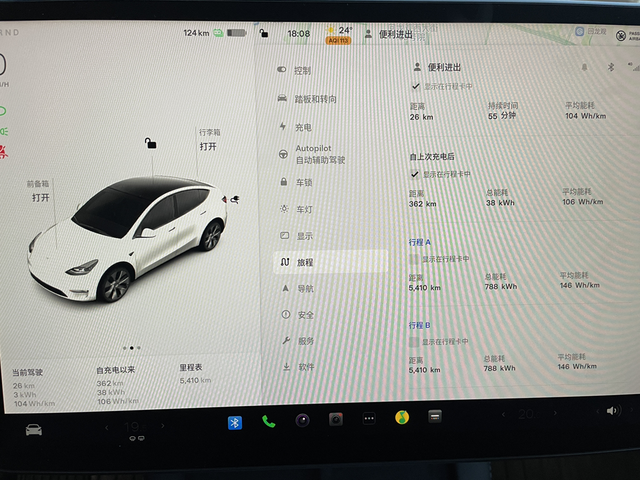
Task: Open the 便利进出 profile in status bar
Action: (389, 34)
